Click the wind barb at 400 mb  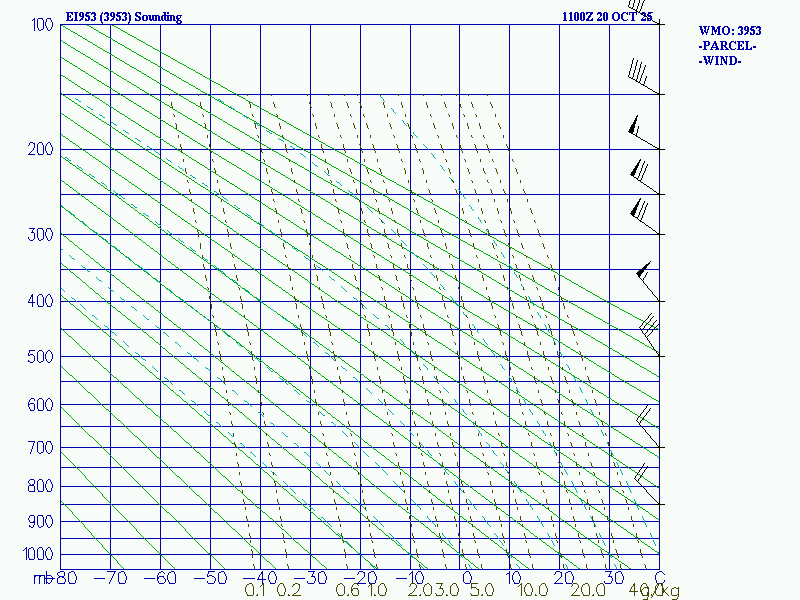tap(648, 282)
